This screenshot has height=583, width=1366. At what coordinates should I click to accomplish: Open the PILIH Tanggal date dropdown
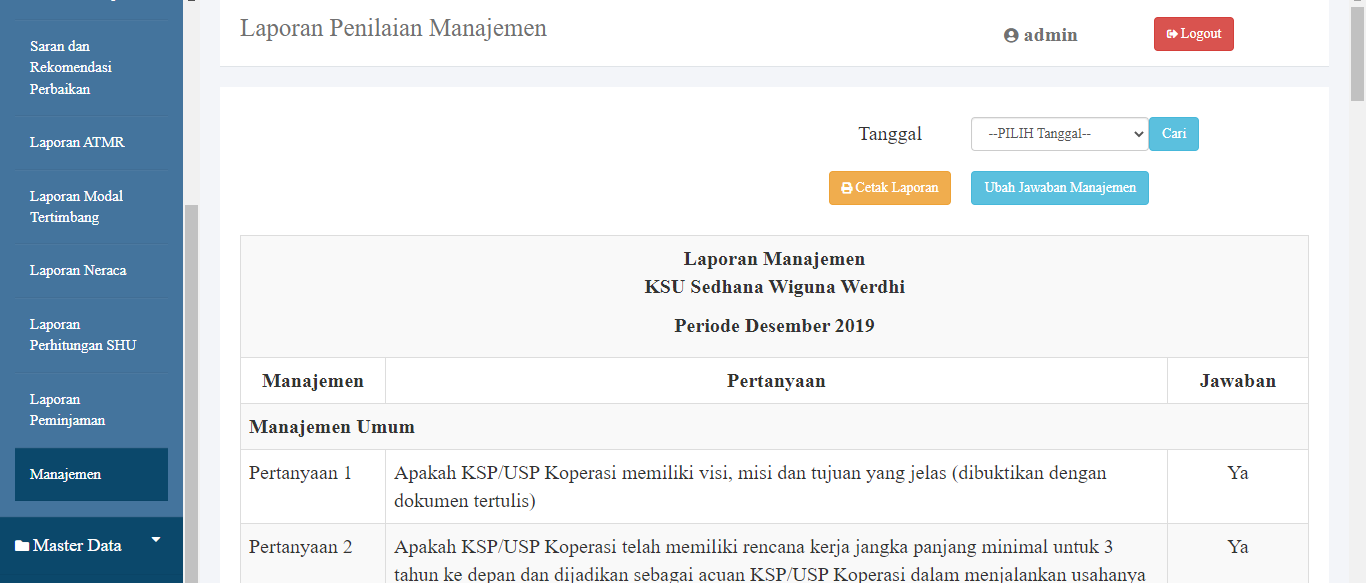1059,134
